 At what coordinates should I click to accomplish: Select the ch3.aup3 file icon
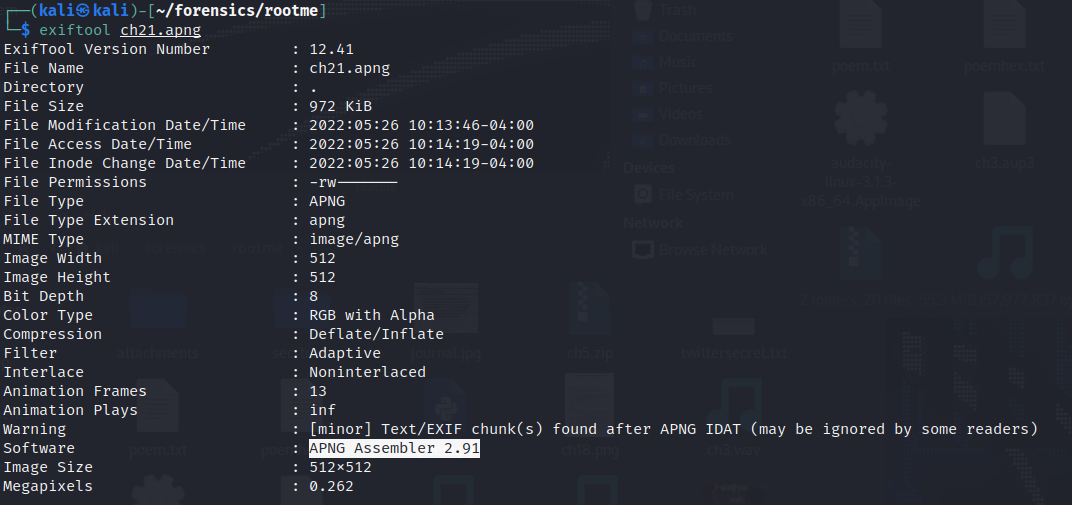1004,120
